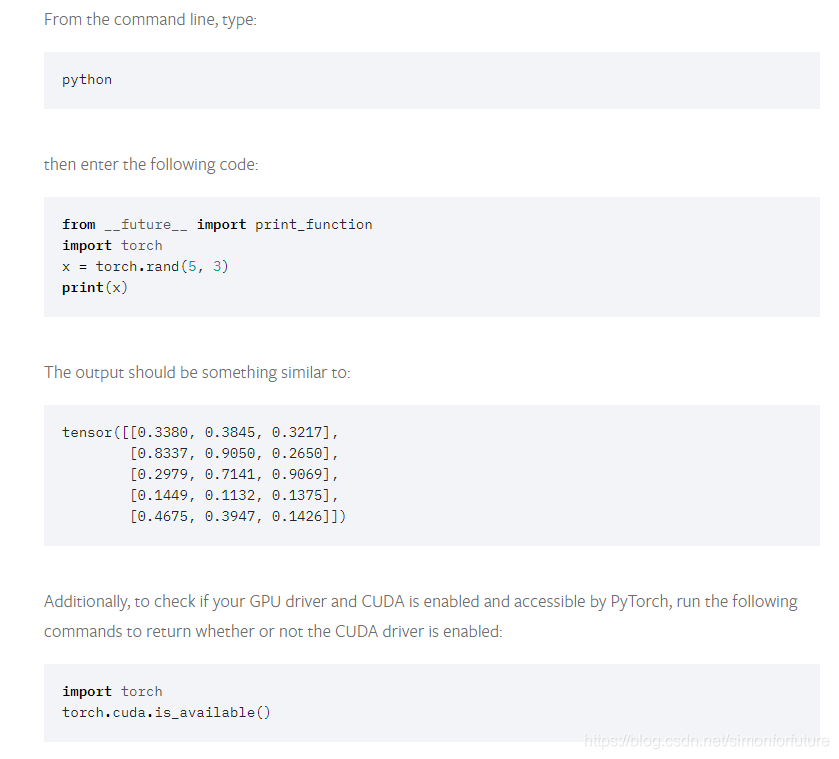Screen dimensions: 839x759
Task: Click the 'from __future__ import print_function' line
Action: (217, 224)
